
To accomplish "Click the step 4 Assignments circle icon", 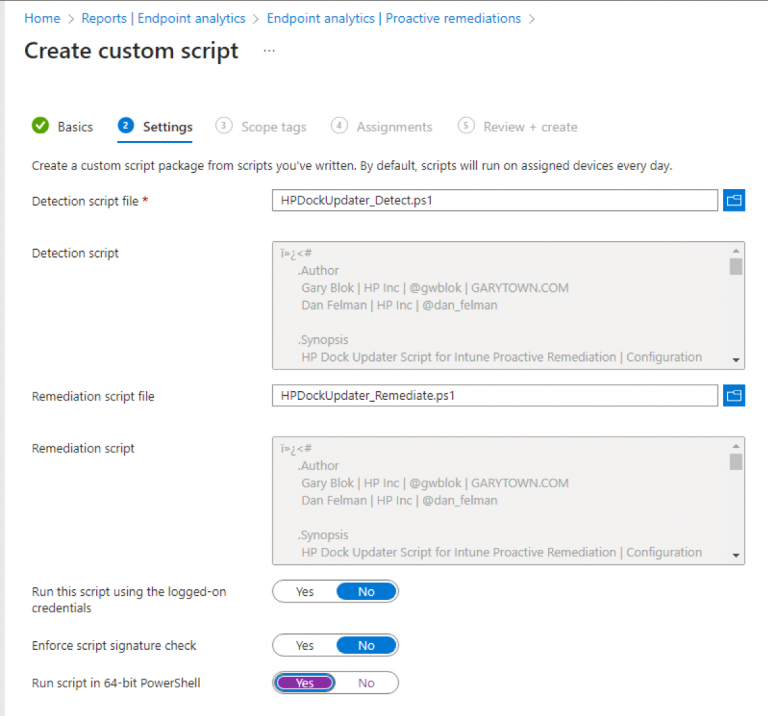I will click(340, 126).
